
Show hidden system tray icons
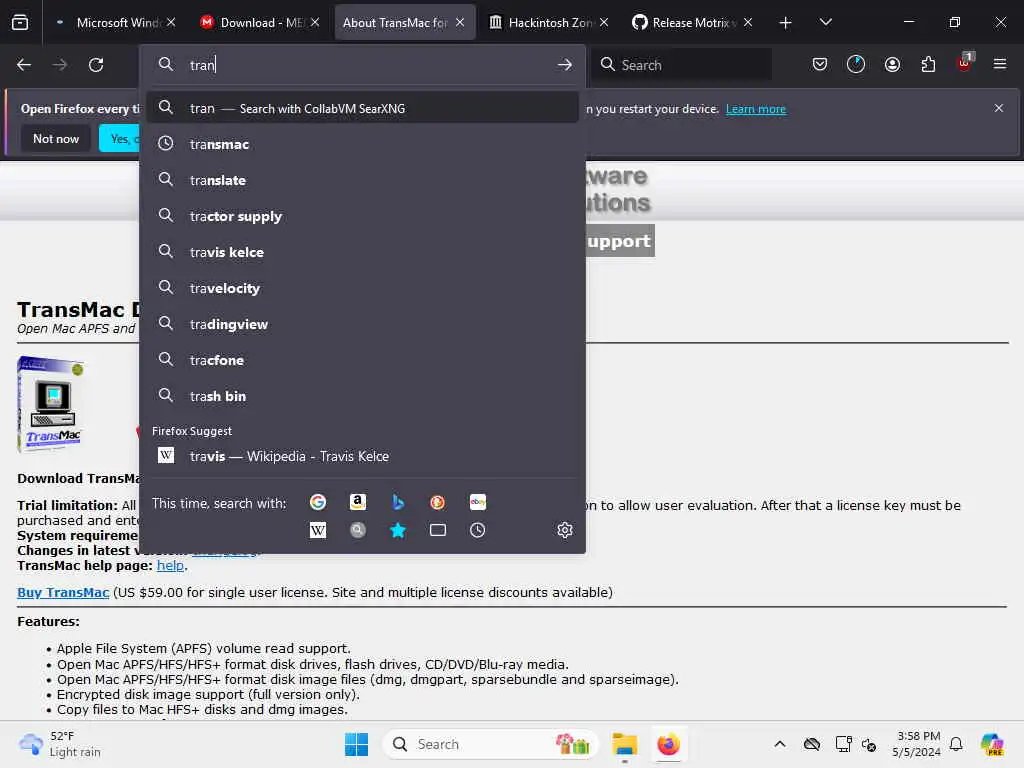[x=780, y=744]
